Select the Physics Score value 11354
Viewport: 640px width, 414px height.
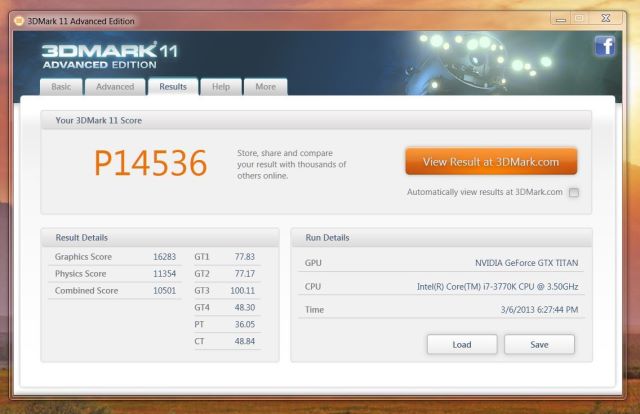point(164,274)
